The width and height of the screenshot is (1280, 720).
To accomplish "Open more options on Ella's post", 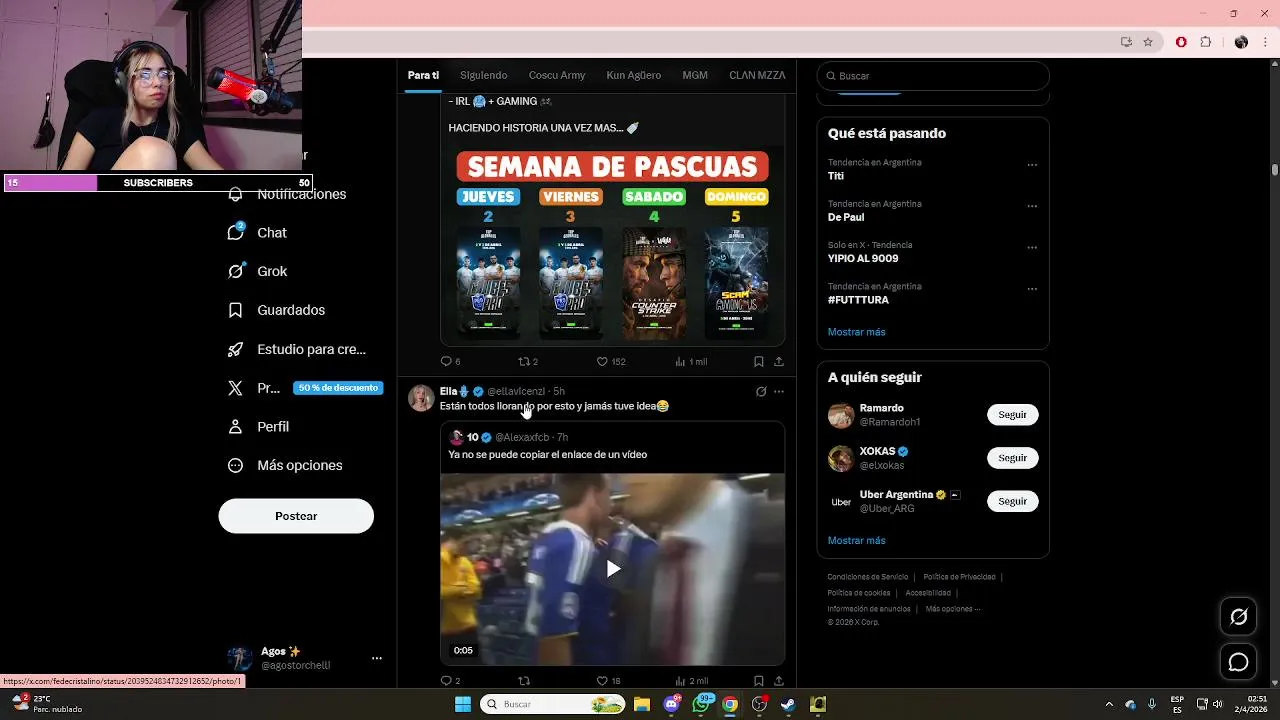I will (779, 391).
